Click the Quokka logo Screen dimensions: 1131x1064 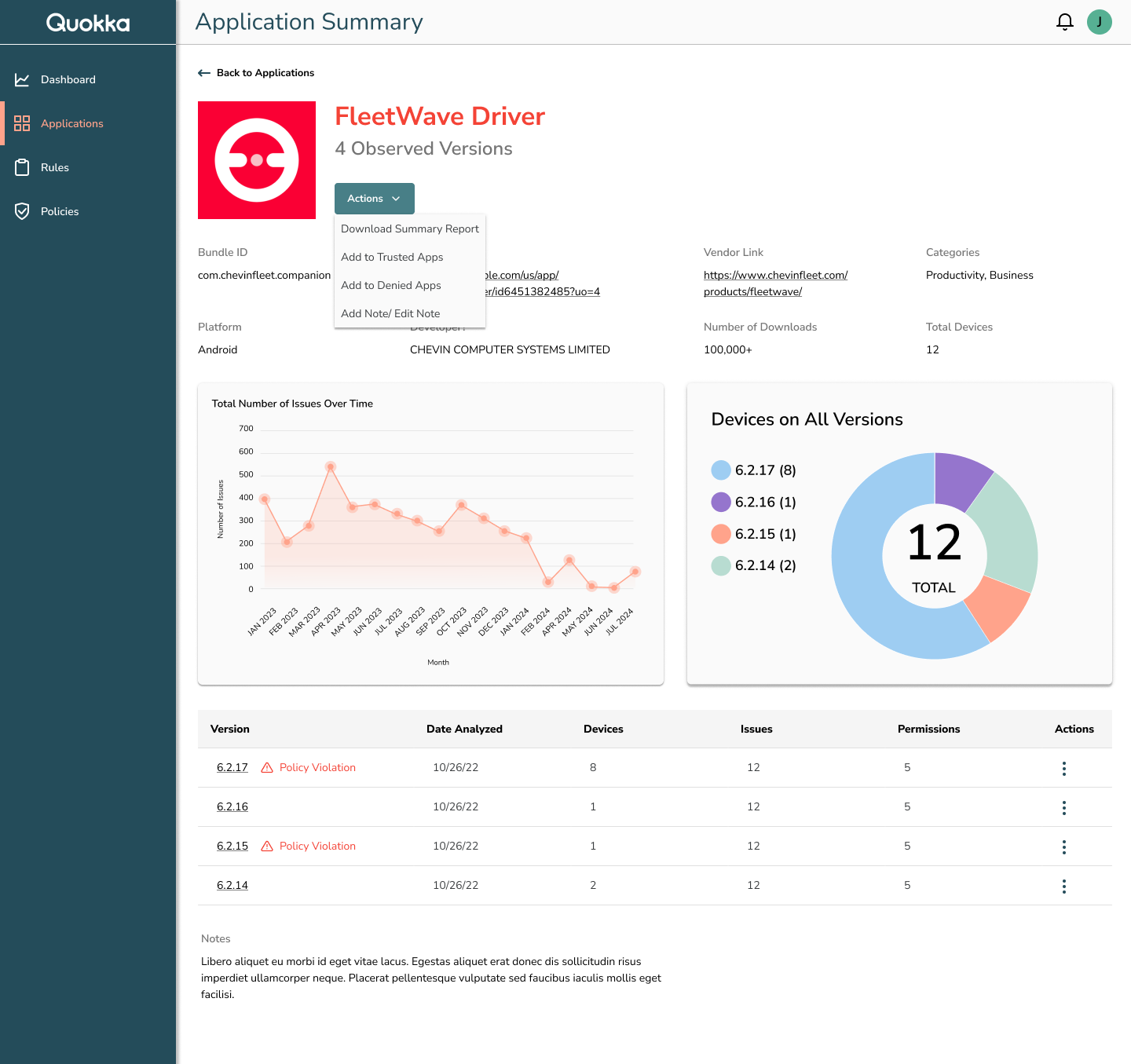click(88, 23)
